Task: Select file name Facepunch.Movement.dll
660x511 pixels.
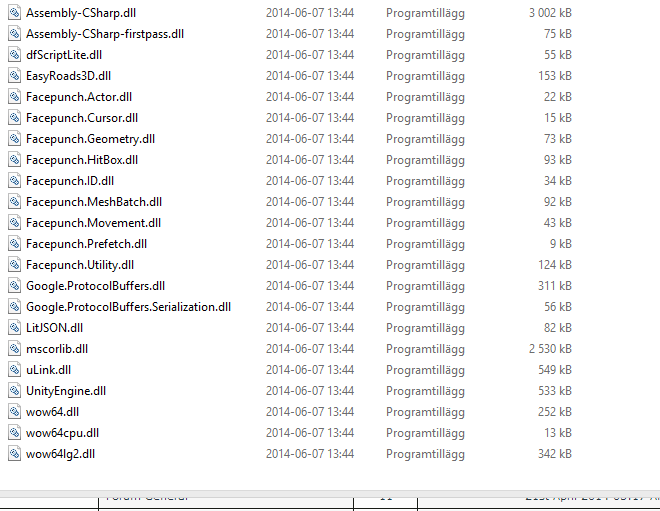Action: click(x=93, y=223)
